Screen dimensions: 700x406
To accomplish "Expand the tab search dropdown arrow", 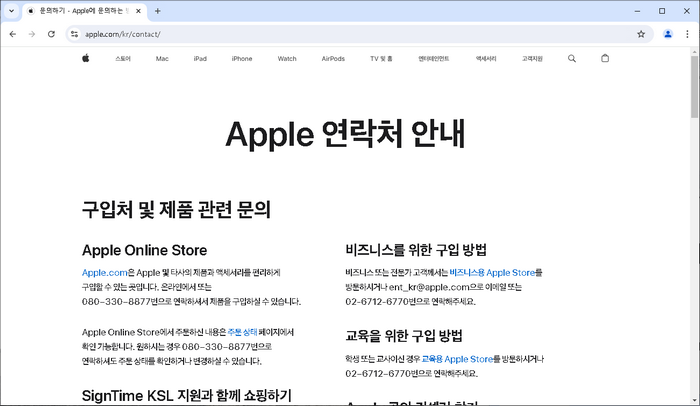I will 12,11.
